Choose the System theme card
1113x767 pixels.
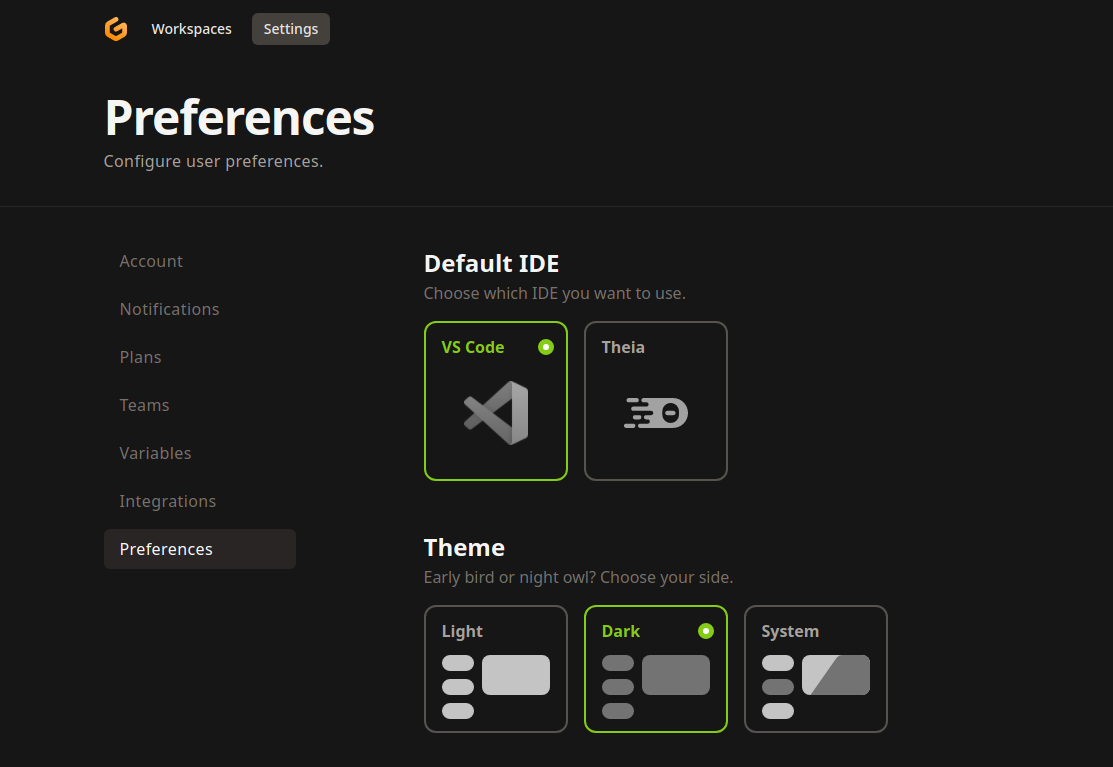point(816,669)
